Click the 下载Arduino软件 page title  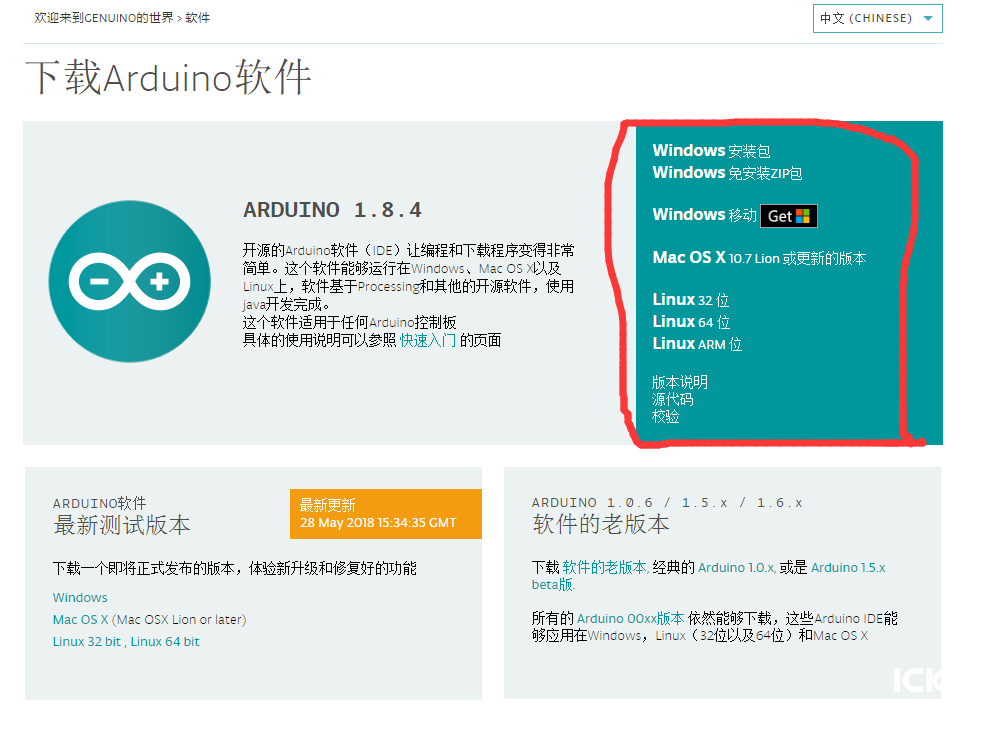tap(169, 77)
